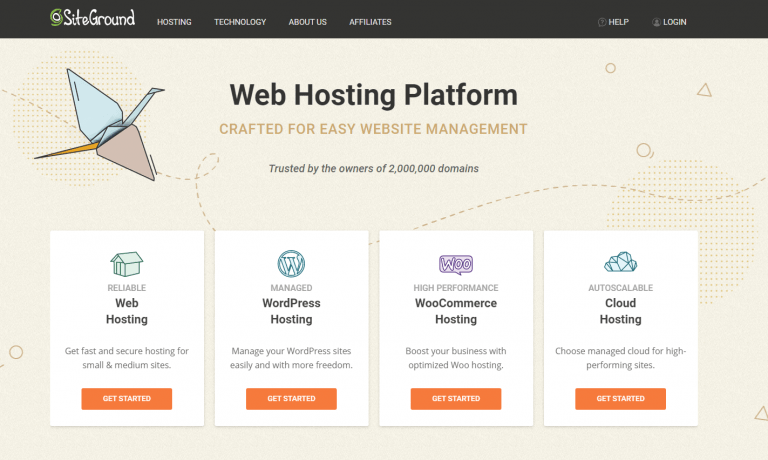The height and width of the screenshot is (460, 768).
Task: Click the 'Managed' label
Action: (291, 288)
